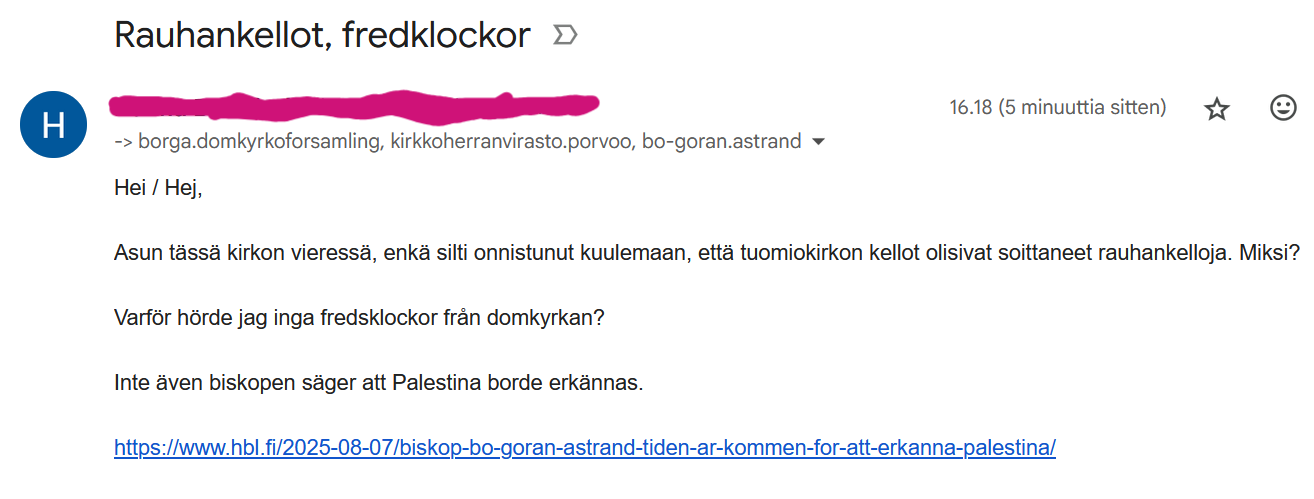Click the word Palestina in the message body
This screenshot has width=1314, height=499.
[x=440, y=382]
